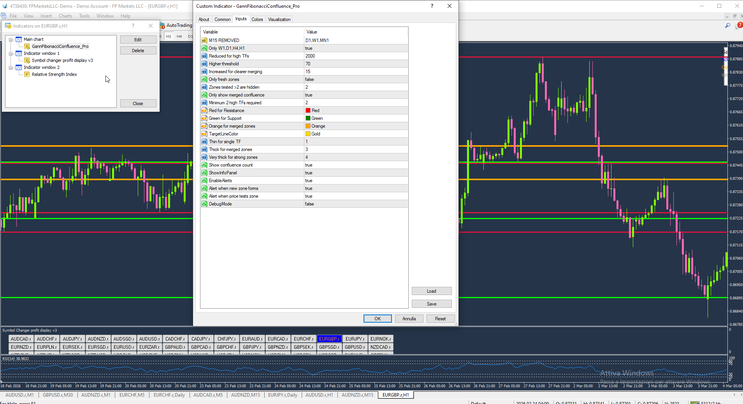Click the color type icon beside TargetLineColor
Viewport: 743px width, 404px height.
(205, 134)
